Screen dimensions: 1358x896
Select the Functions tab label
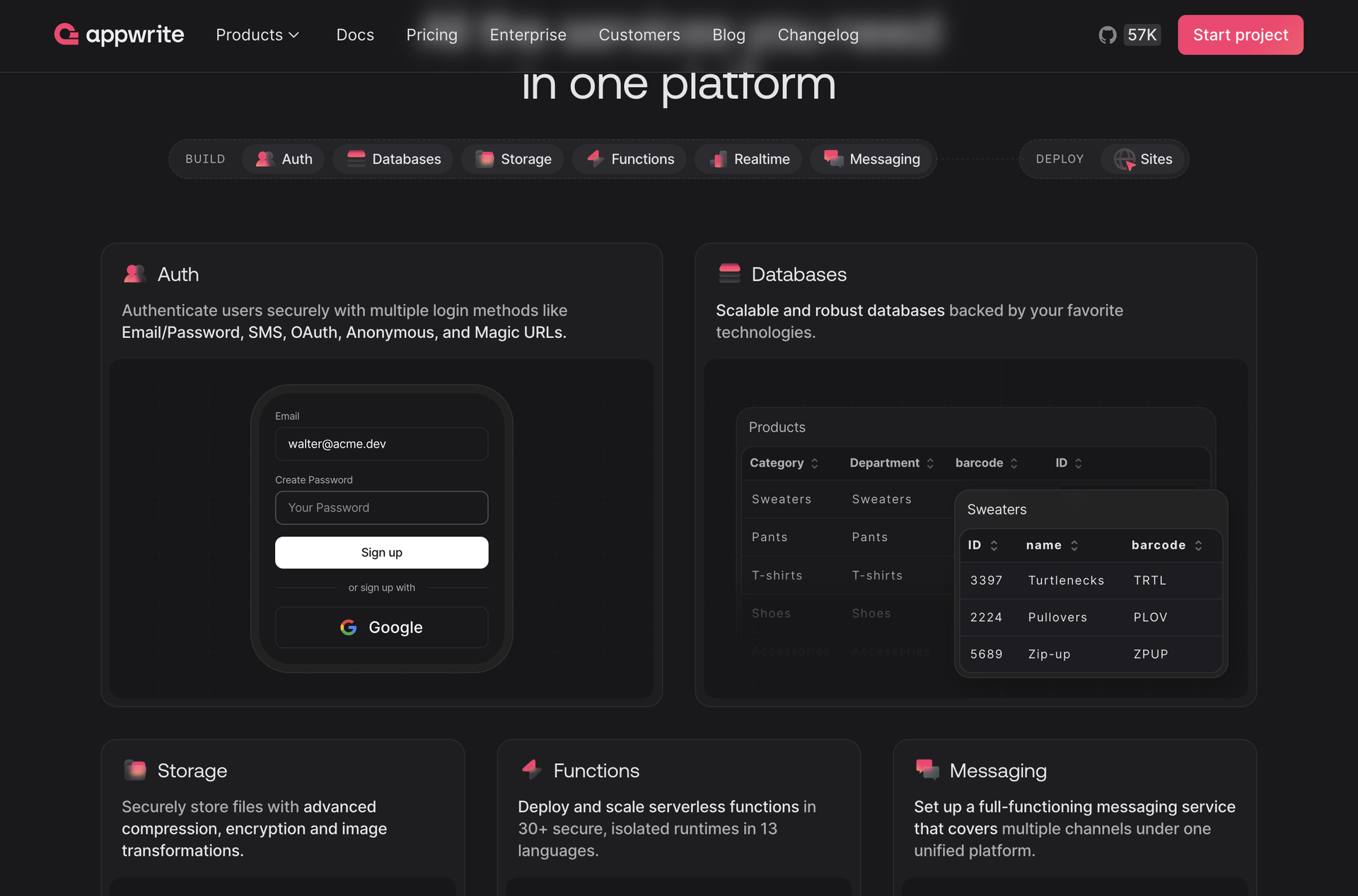click(x=643, y=159)
